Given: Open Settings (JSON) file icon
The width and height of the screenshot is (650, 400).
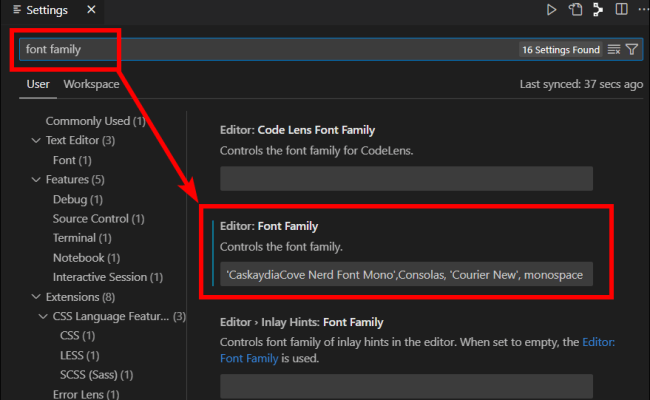Looking at the screenshot, I should tap(575, 10).
